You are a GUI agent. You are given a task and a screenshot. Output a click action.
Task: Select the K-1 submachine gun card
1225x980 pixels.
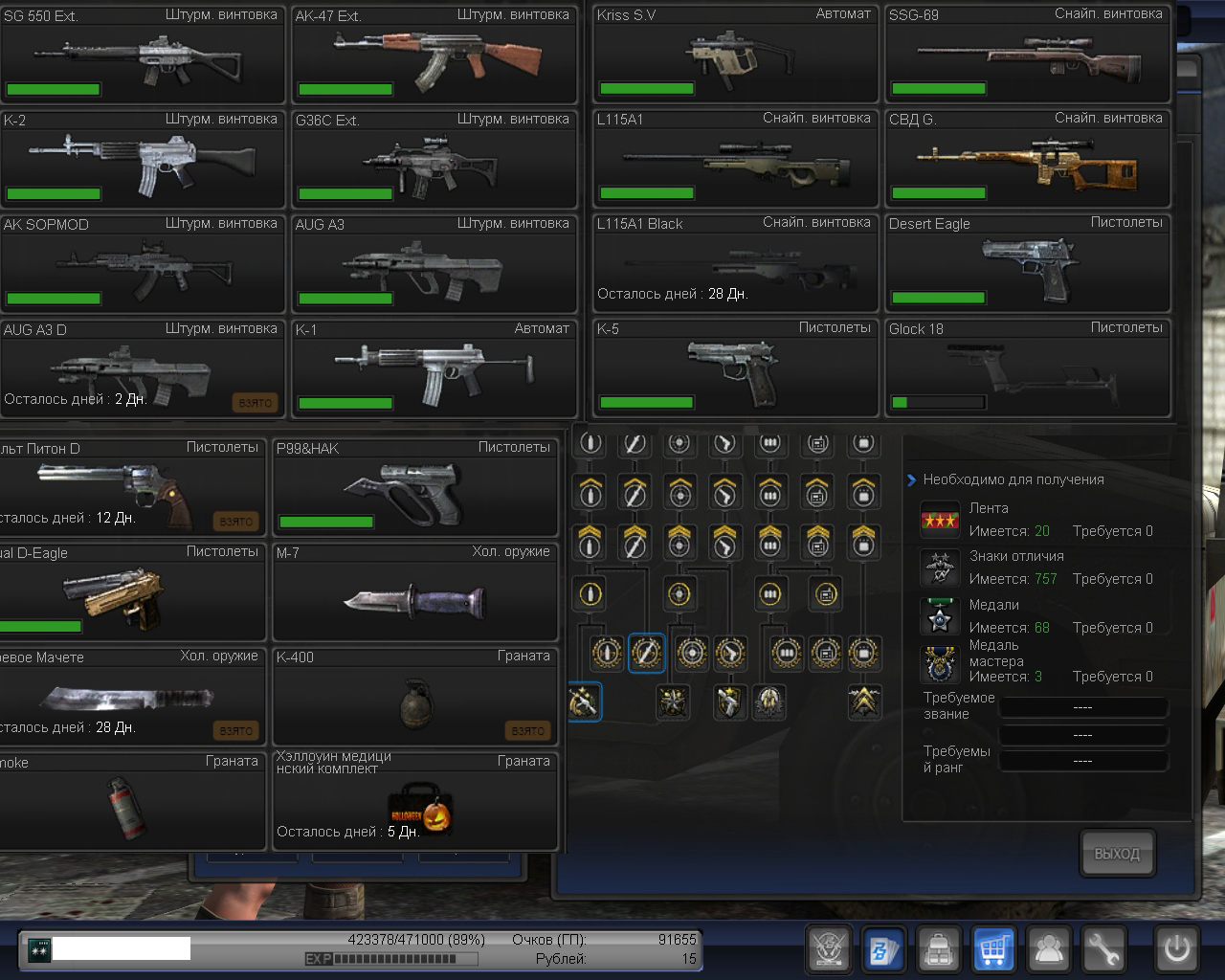(434, 368)
